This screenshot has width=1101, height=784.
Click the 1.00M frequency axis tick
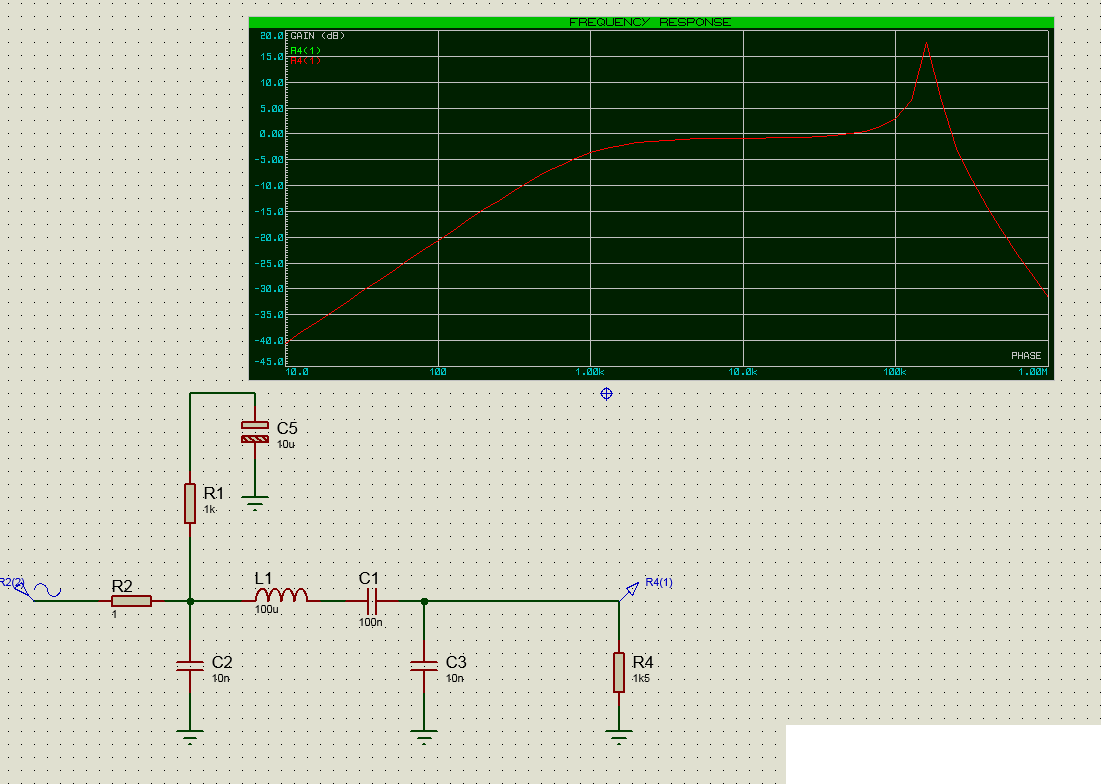pos(1033,372)
